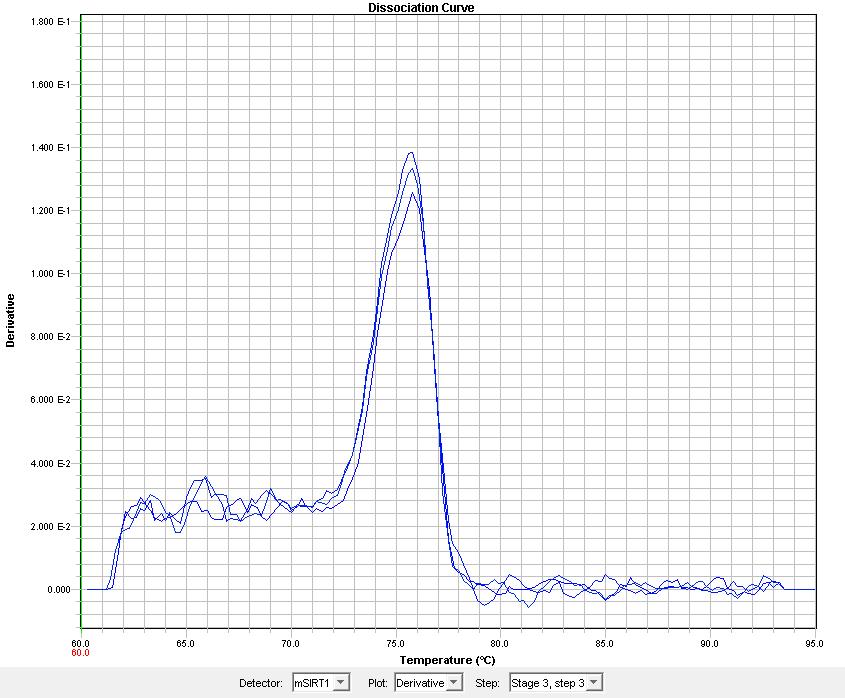
Task: Click the melt curve peak near 75.8 °C
Action: (x=412, y=153)
